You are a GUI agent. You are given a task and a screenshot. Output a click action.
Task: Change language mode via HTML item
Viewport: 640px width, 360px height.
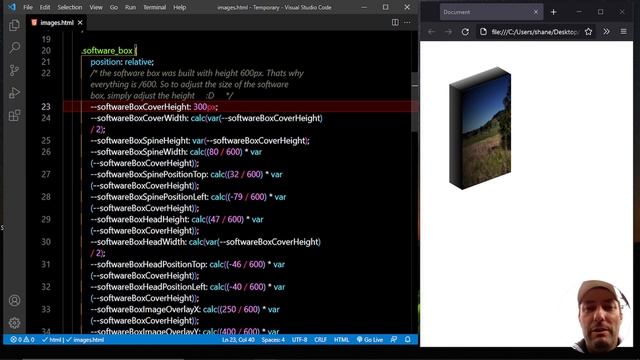tap(341, 340)
